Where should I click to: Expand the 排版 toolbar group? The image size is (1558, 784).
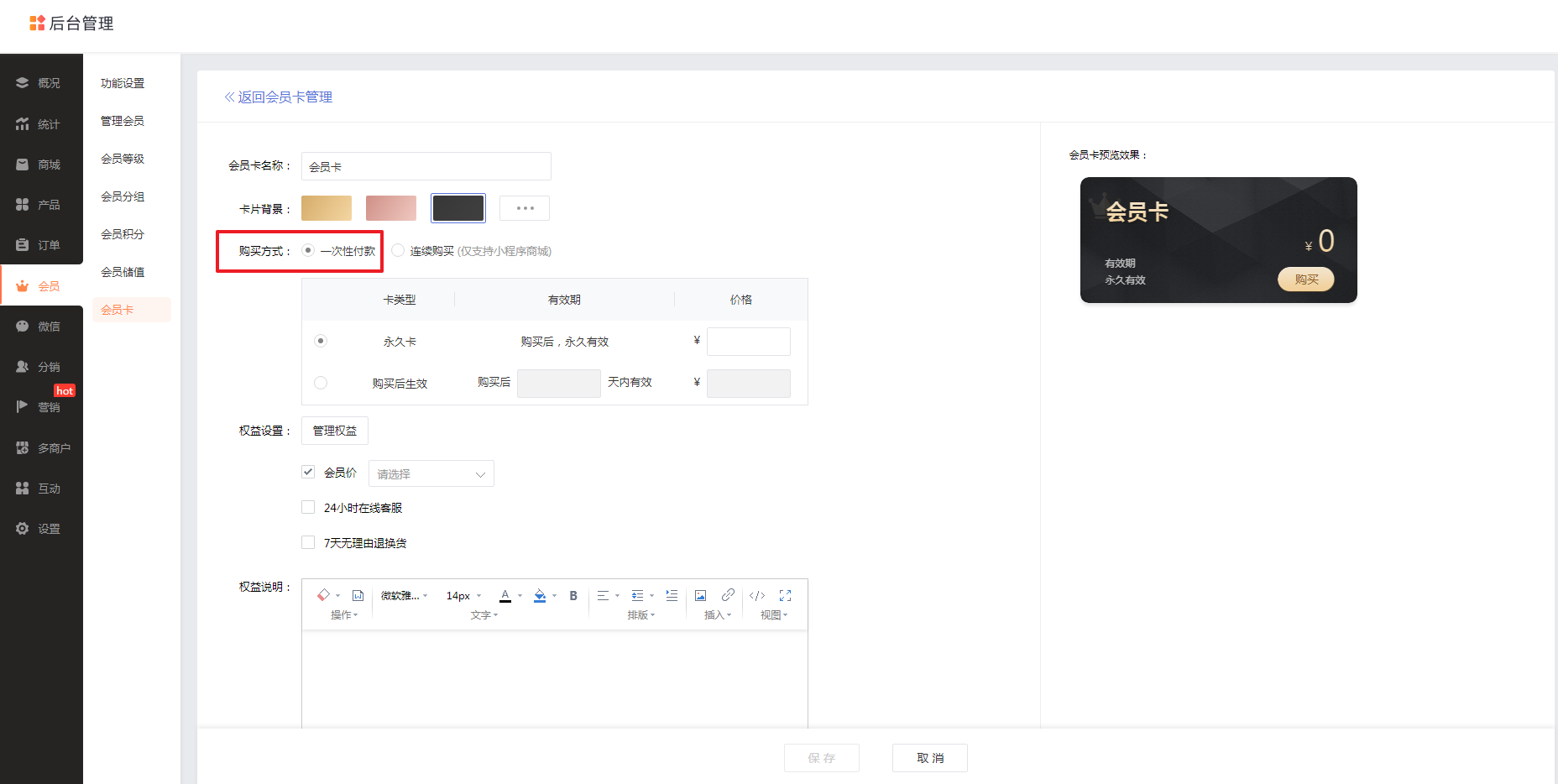[x=641, y=615]
